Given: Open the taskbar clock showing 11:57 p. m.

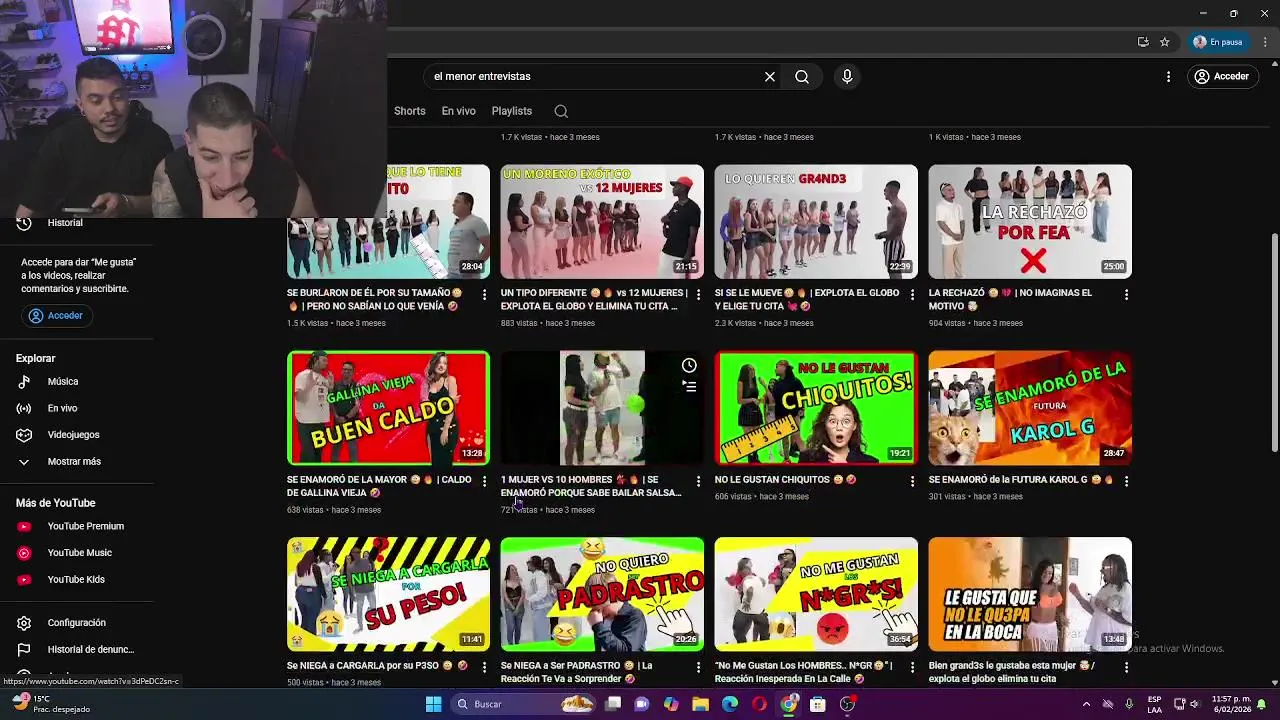Looking at the screenshot, I should coord(1234,704).
